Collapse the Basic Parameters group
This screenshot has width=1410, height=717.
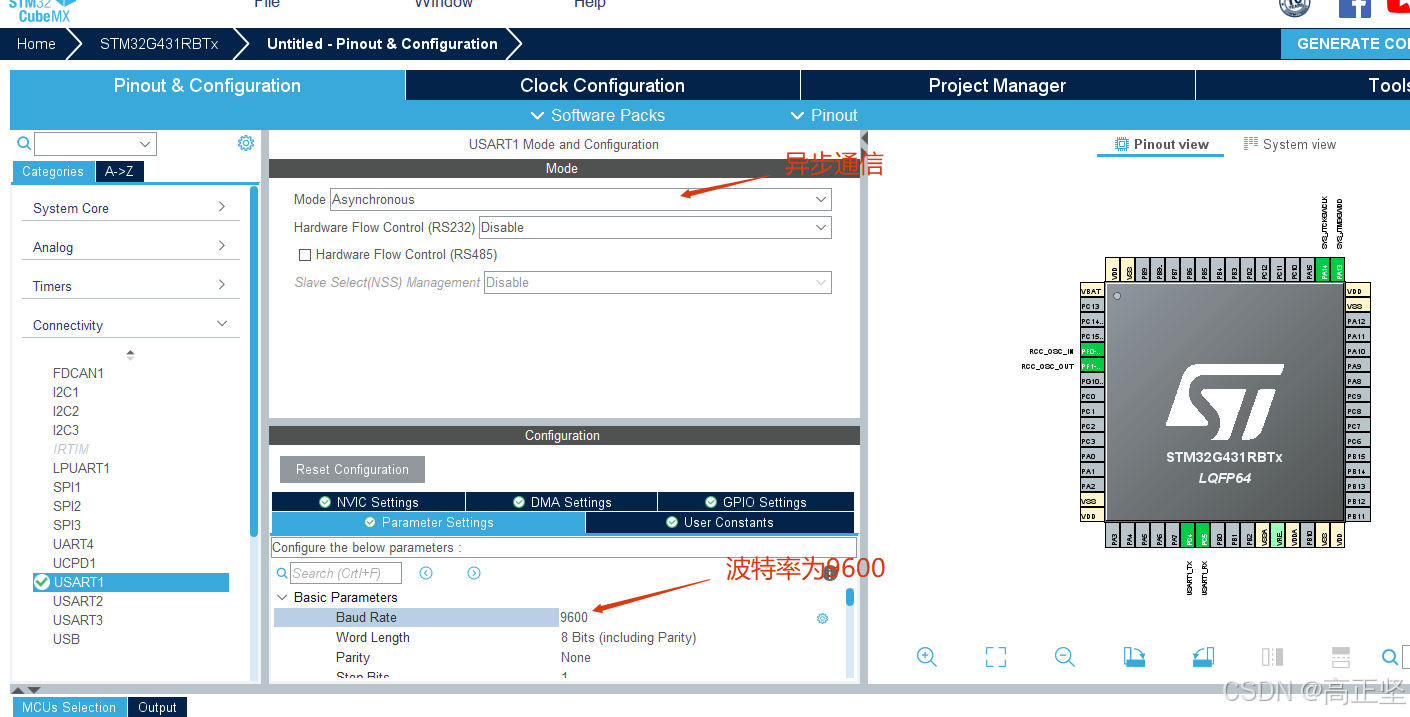tap(282, 597)
